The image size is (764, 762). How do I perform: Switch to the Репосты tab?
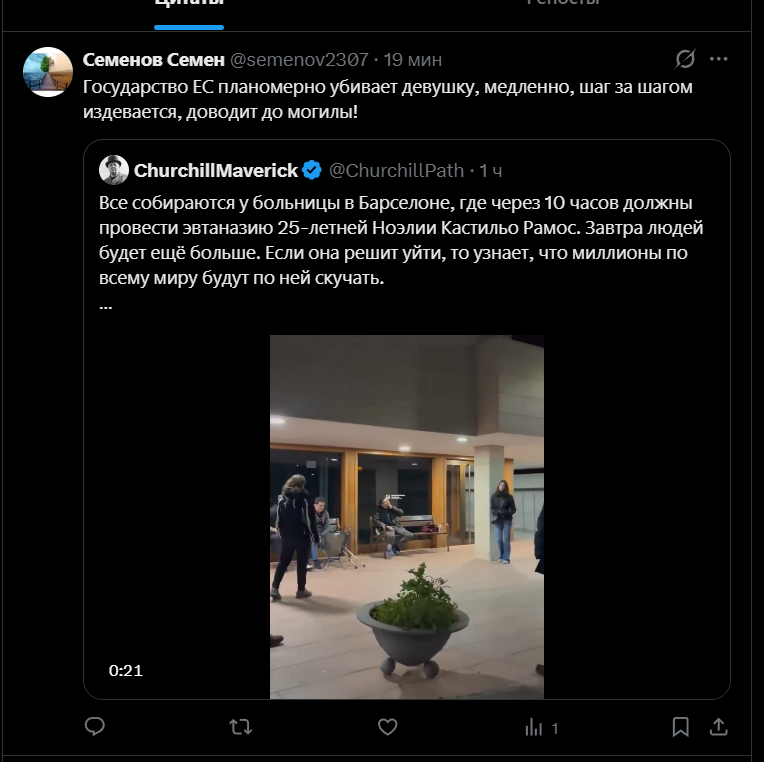coord(563,5)
